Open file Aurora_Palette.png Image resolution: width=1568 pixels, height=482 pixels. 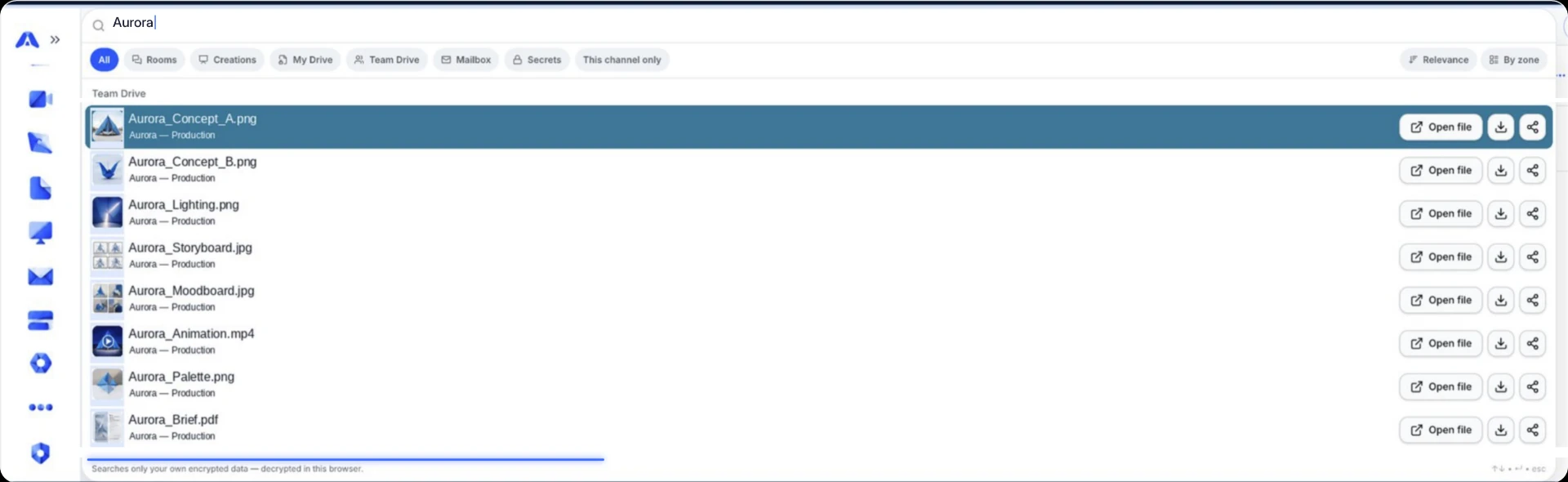click(x=1441, y=386)
